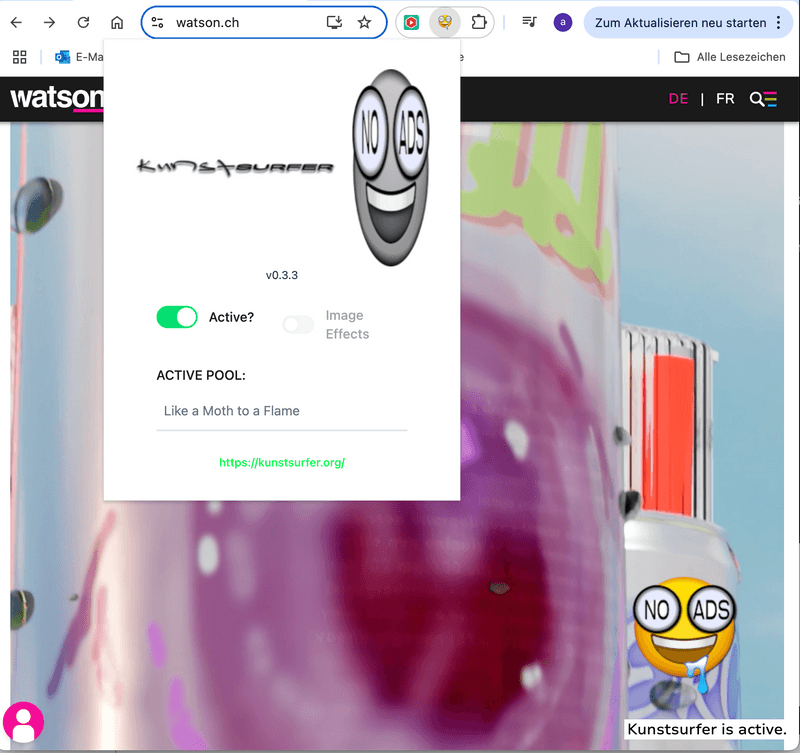Click the Kunstsurfer logo text in popup
The height and width of the screenshot is (753, 800).
[x=235, y=167]
